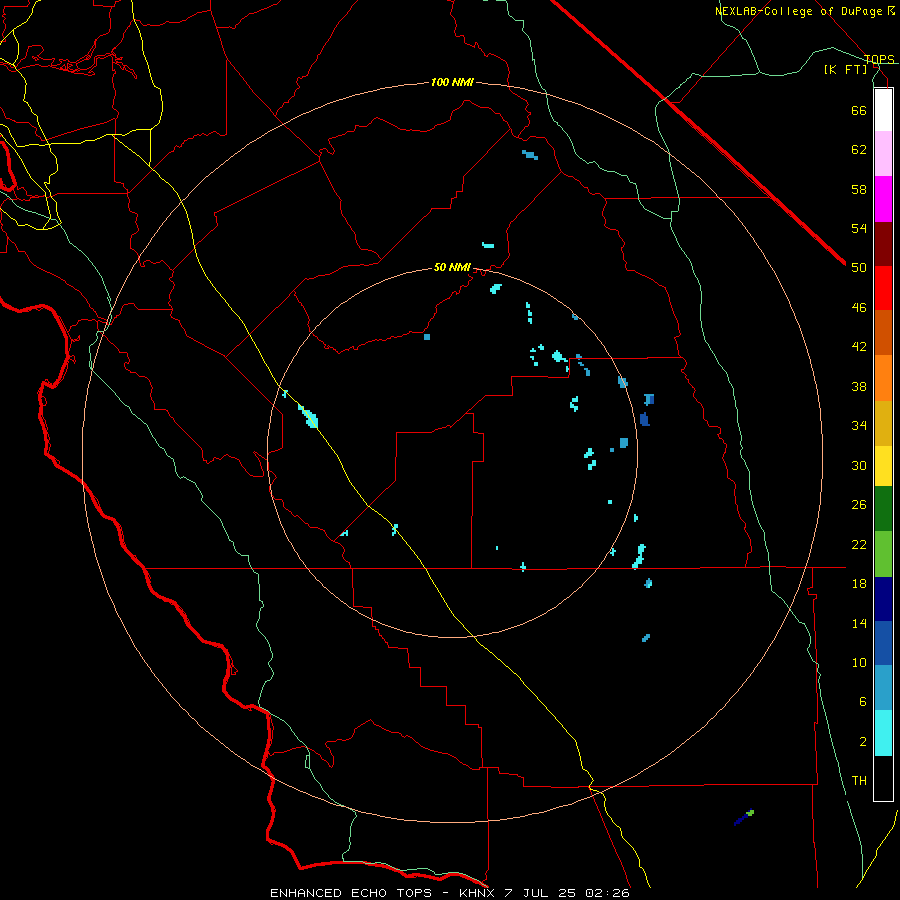
Task: Select the "26" legend value
Action: click(x=859, y=505)
